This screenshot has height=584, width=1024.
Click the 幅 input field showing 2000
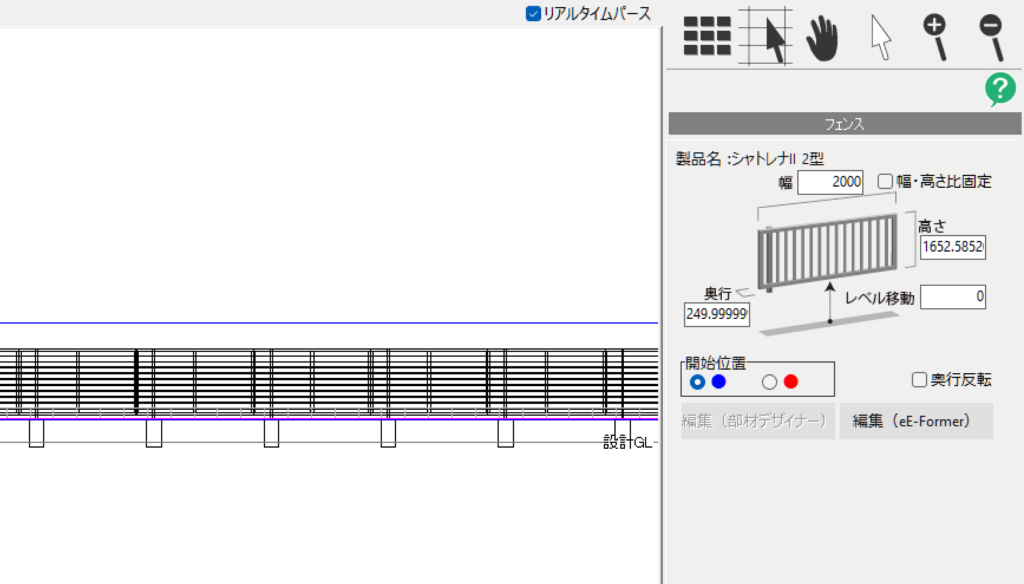pos(831,182)
